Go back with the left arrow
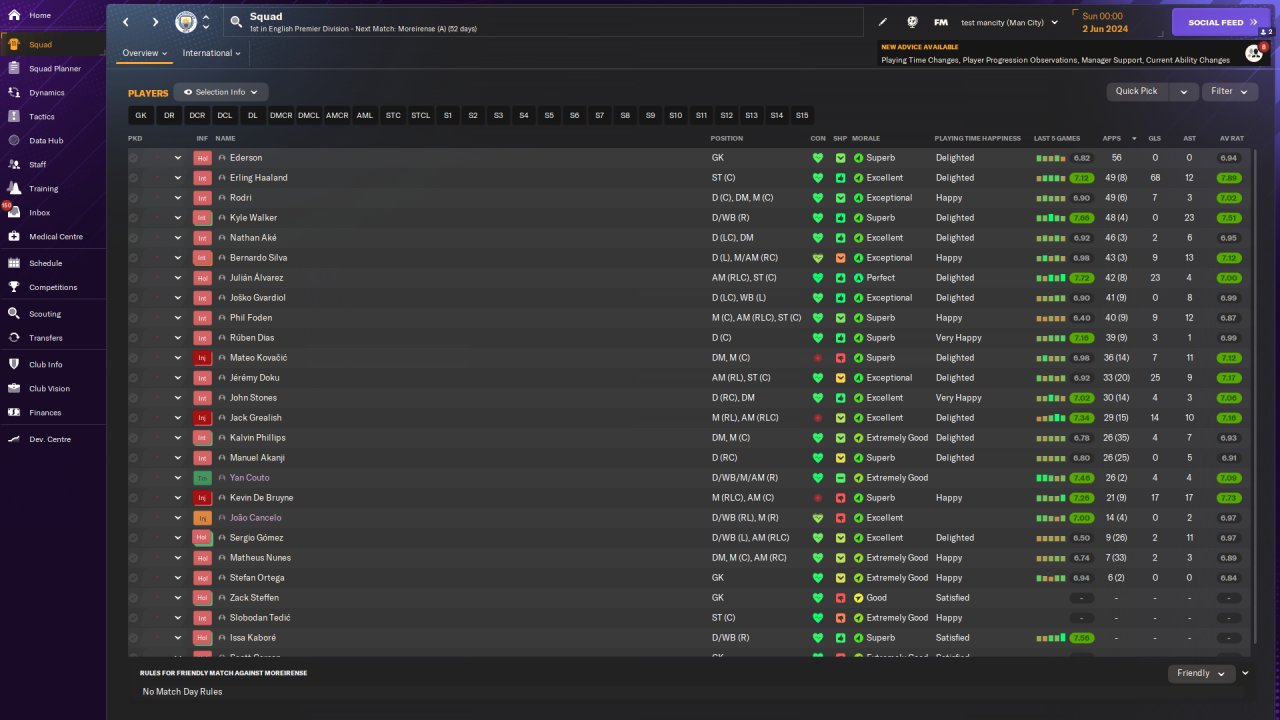Screen dimensions: 1280x720 pos(126,22)
